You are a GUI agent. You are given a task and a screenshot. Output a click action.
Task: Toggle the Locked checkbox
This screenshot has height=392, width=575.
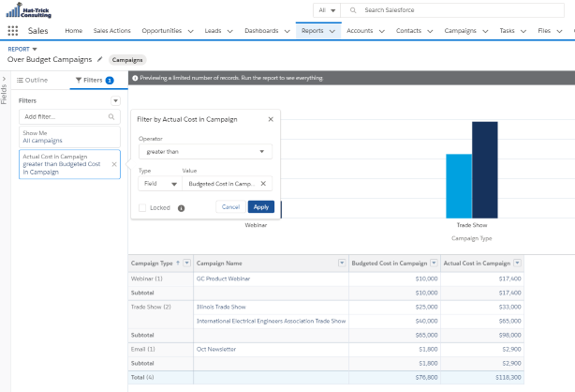point(142,208)
